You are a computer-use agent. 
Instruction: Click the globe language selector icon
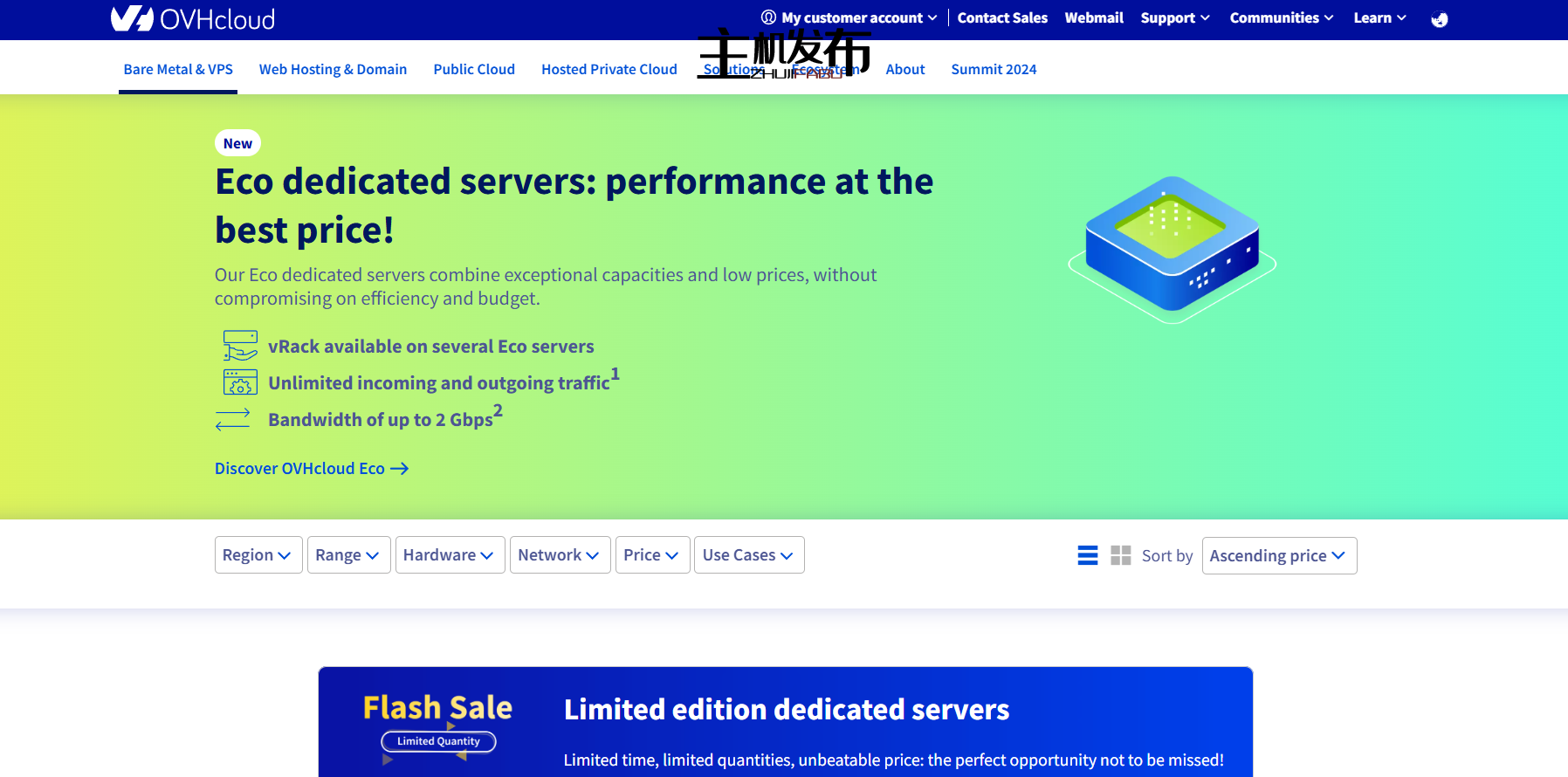1439,19
